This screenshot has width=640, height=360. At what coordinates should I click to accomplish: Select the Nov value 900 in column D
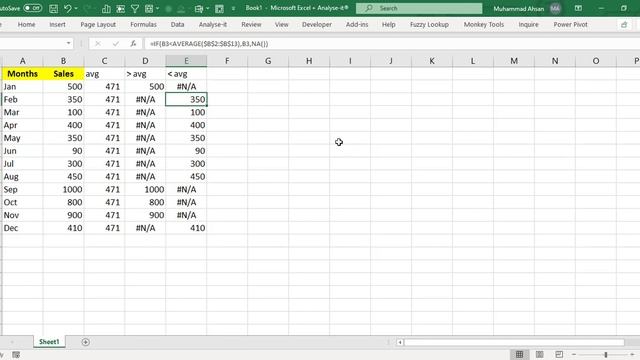pyautogui.click(x=145, y=215)
